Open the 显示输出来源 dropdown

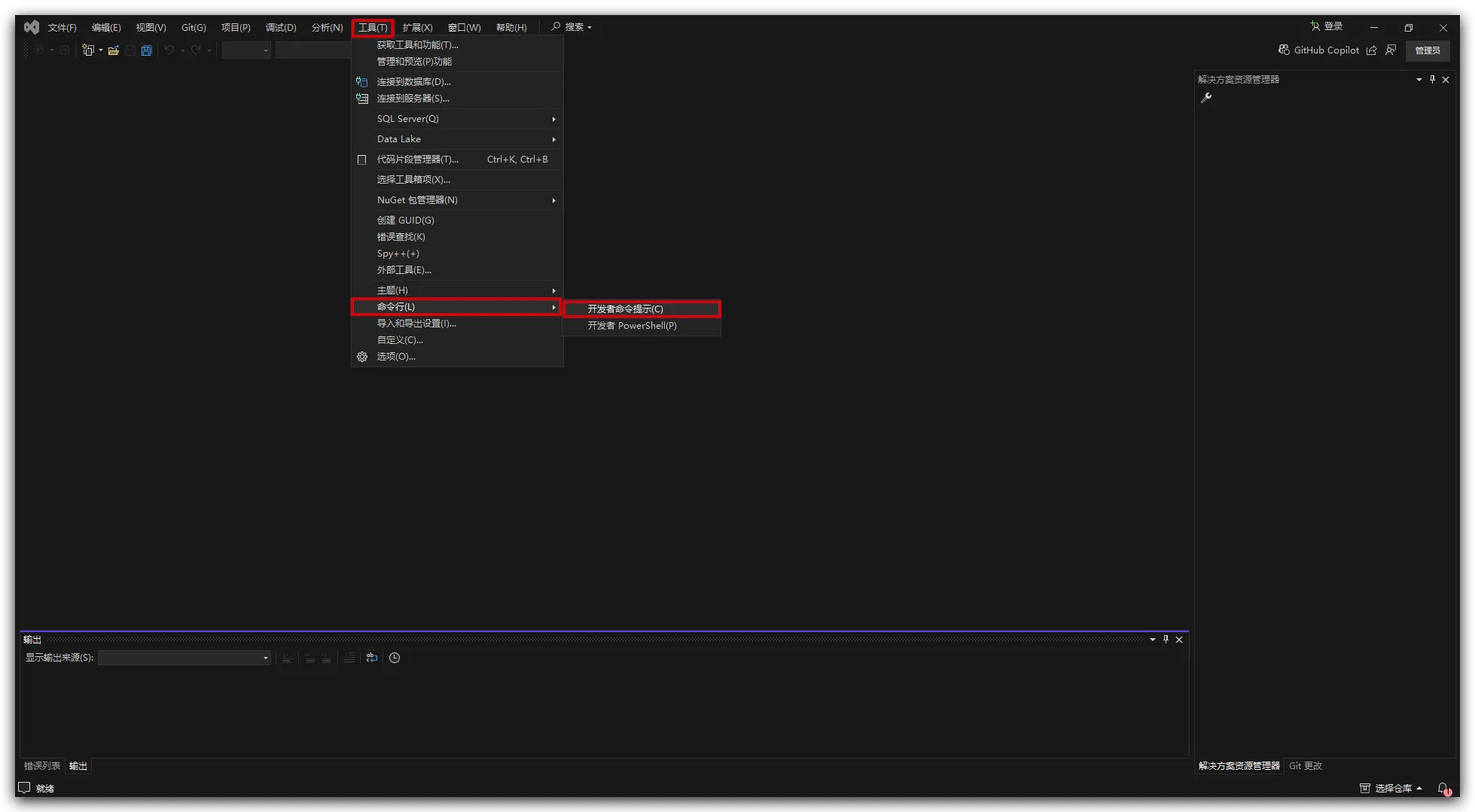click(184, 658)
